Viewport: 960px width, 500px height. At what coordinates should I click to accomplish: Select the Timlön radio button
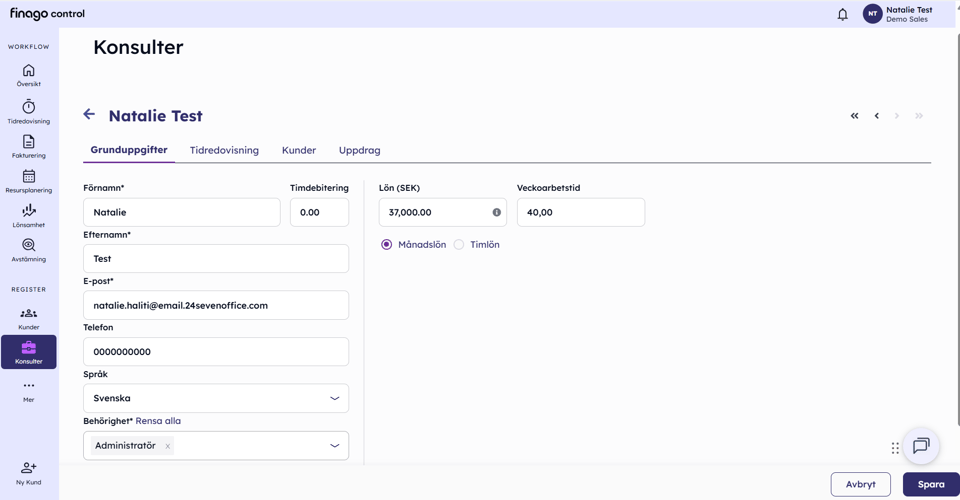(459, 244)
